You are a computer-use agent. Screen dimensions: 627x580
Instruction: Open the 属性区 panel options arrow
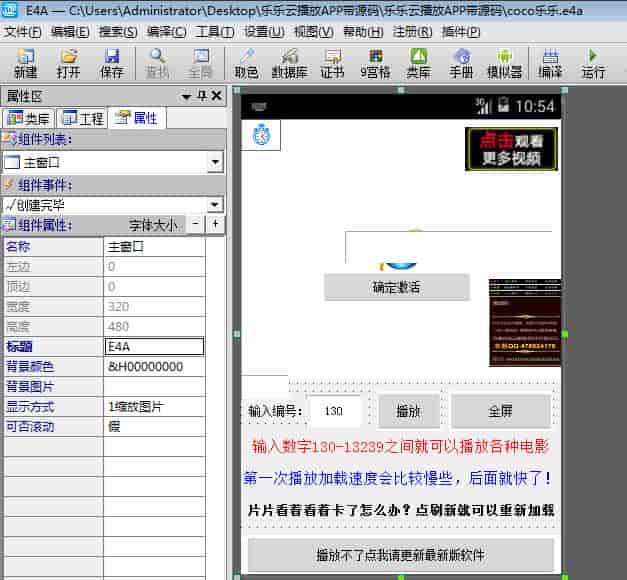click(x=186, y=96)
